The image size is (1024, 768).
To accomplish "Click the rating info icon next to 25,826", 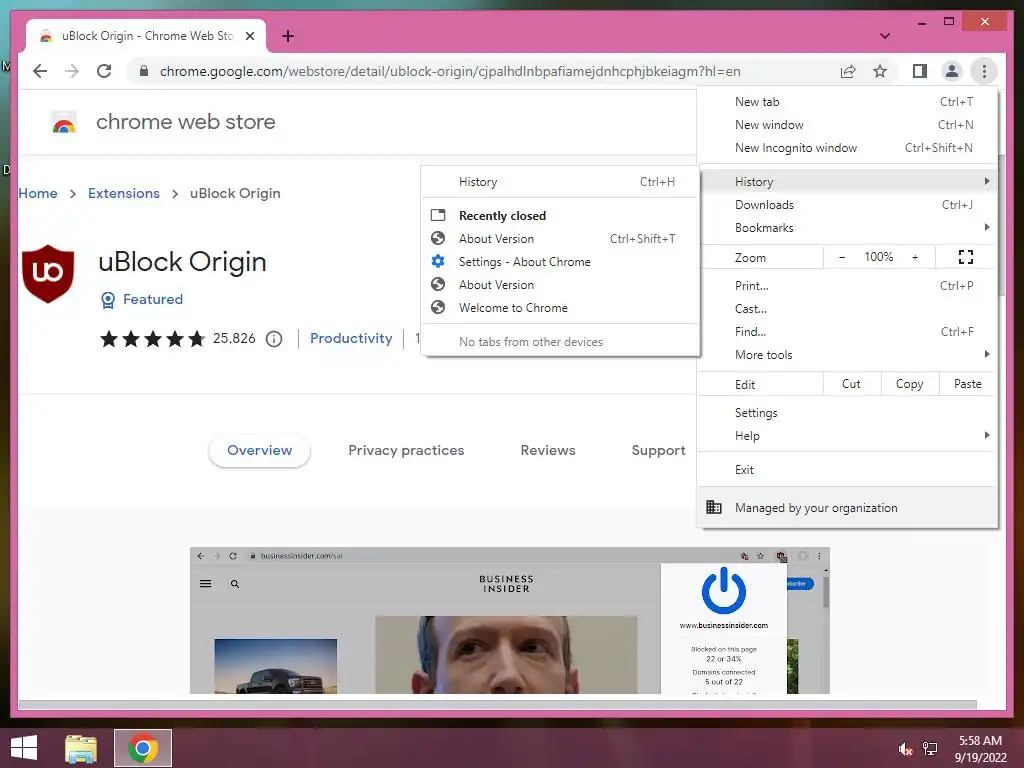I will coord(274,339).
